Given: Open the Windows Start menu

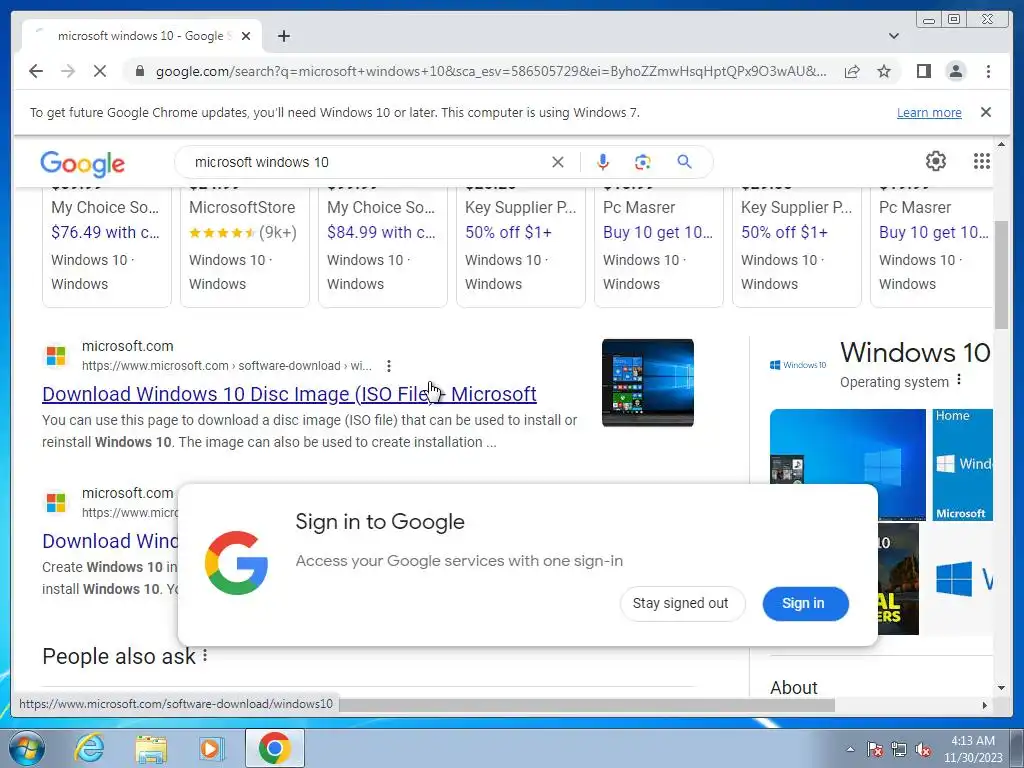Looking at the screenshot, I should 27,748.
